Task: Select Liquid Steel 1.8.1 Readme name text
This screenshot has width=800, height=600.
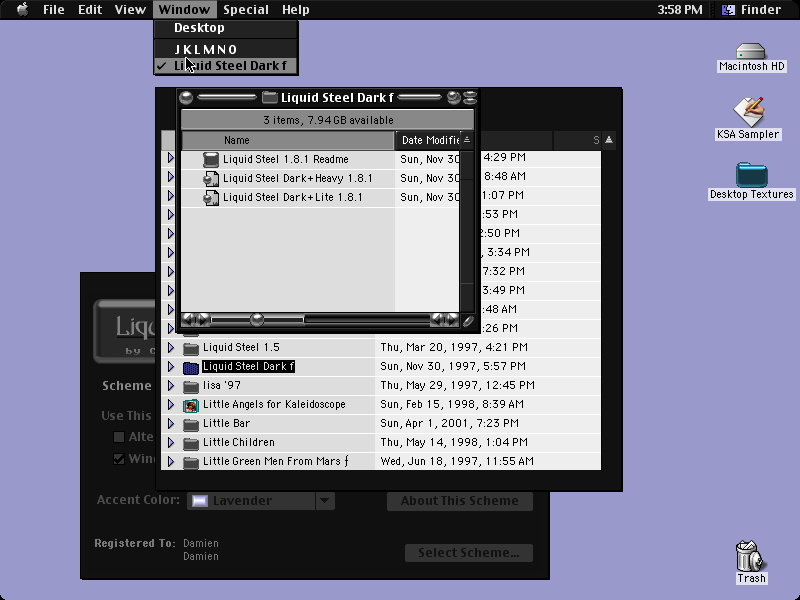Action: 286,160
